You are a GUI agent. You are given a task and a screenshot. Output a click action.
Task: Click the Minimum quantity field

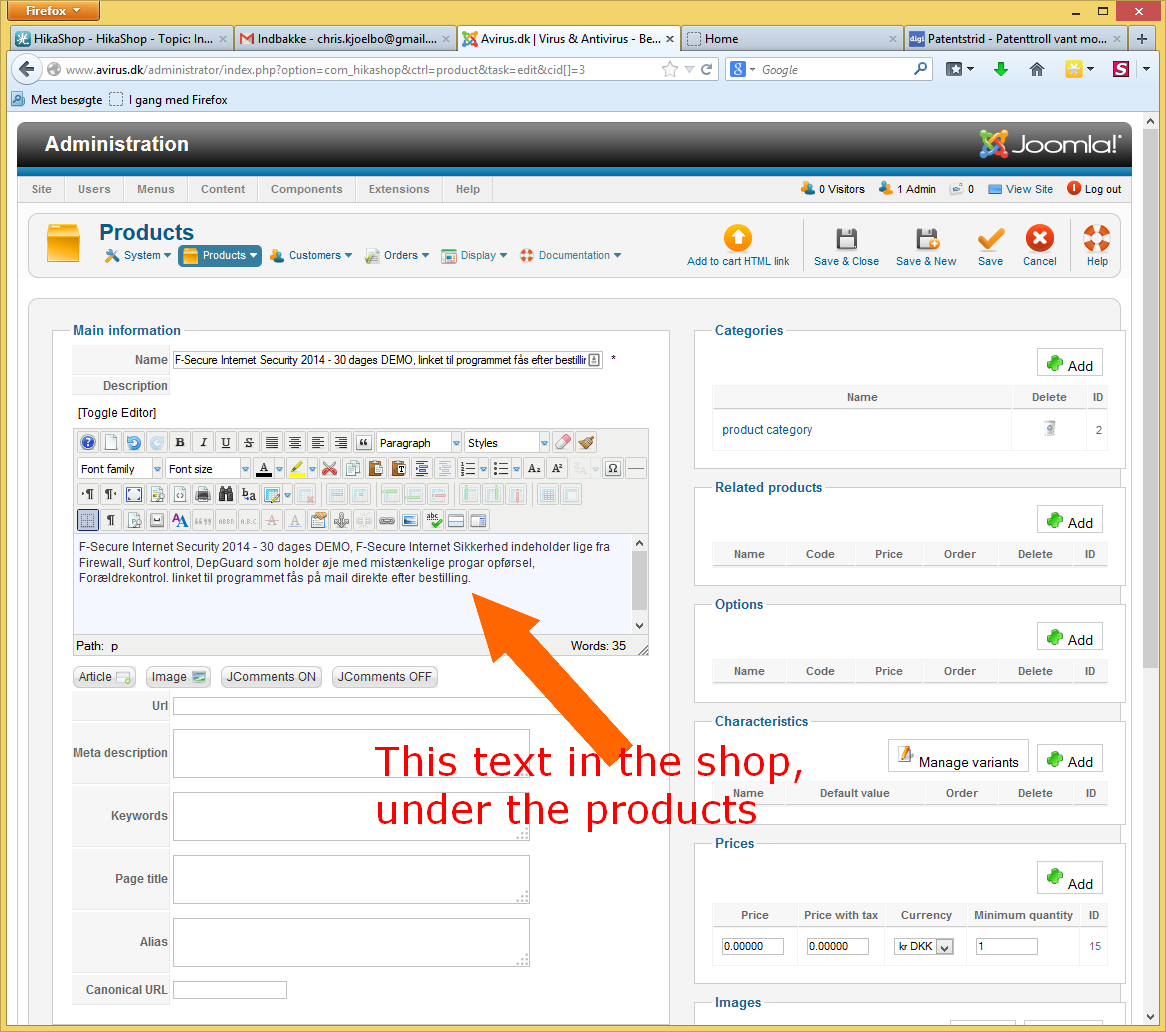click(1006, 946)
